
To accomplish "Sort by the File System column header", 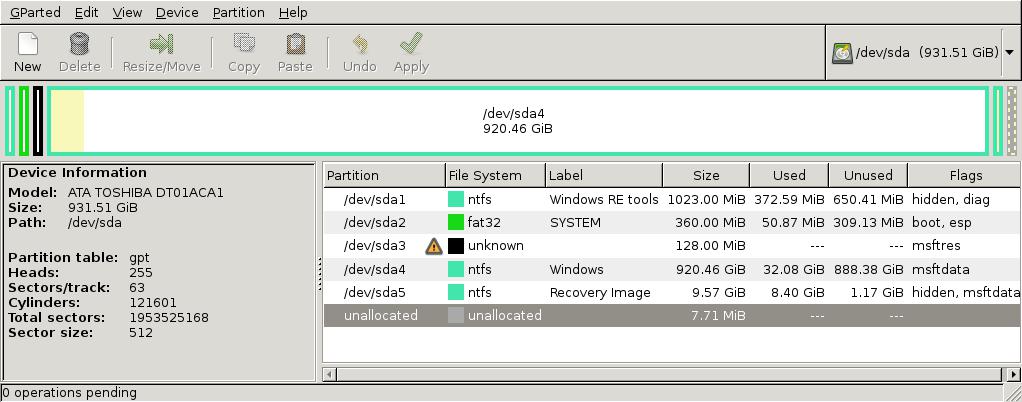I will coord(495,175).
